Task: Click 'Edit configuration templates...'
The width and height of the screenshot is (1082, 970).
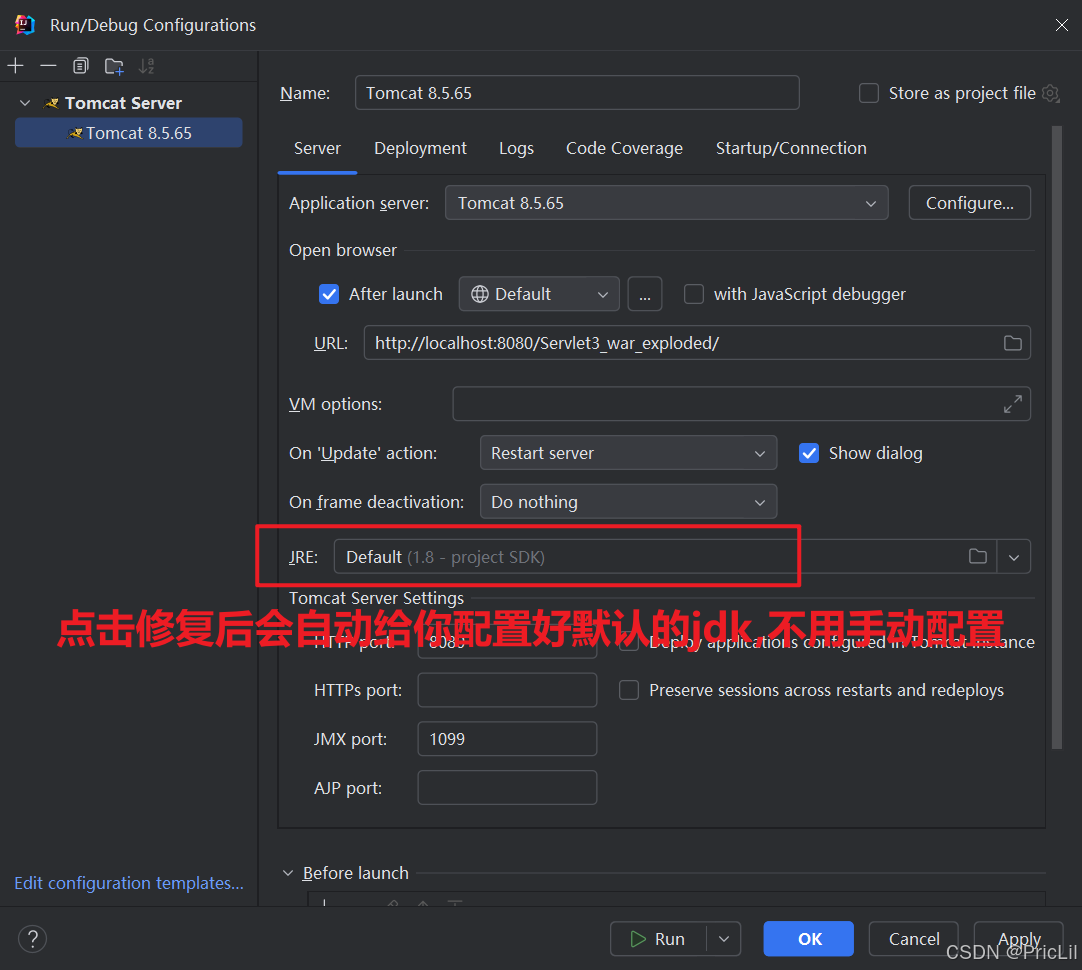Action: [x=128, y=883]
